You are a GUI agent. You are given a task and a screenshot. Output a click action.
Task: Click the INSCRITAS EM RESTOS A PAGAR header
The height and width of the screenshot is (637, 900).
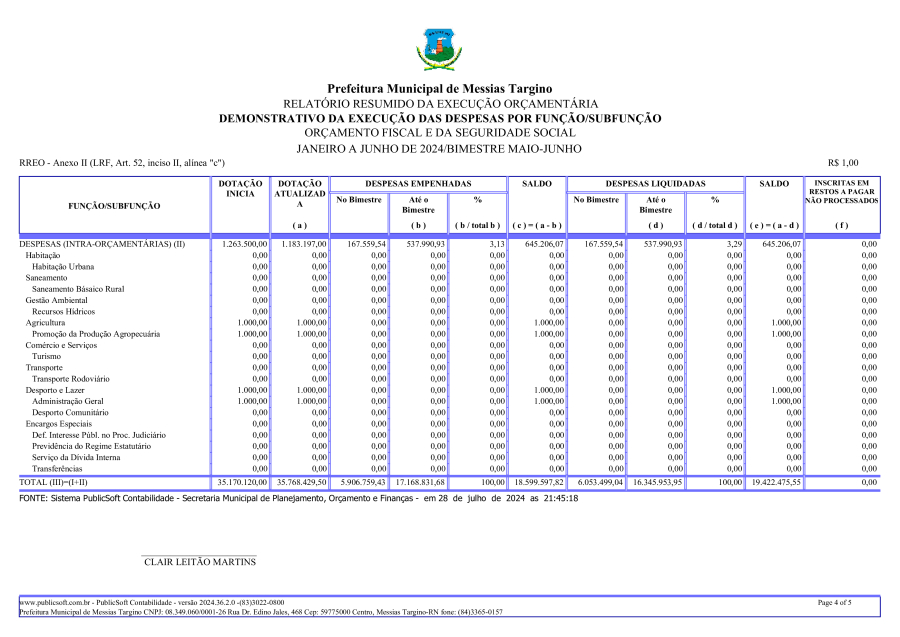point(841,192)
